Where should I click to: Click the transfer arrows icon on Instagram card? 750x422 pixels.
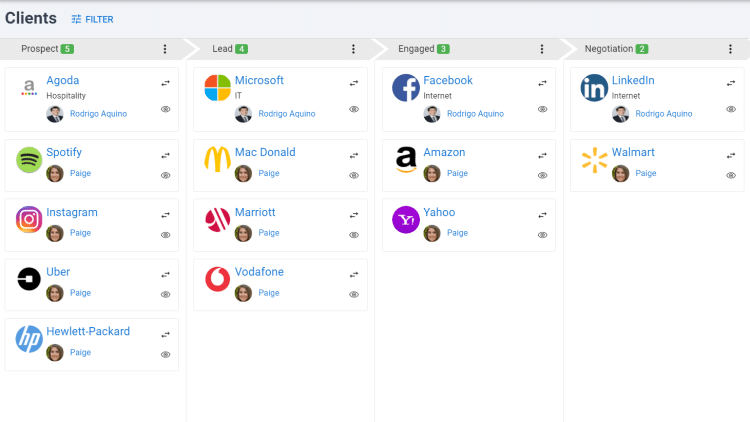pos(165,215)
